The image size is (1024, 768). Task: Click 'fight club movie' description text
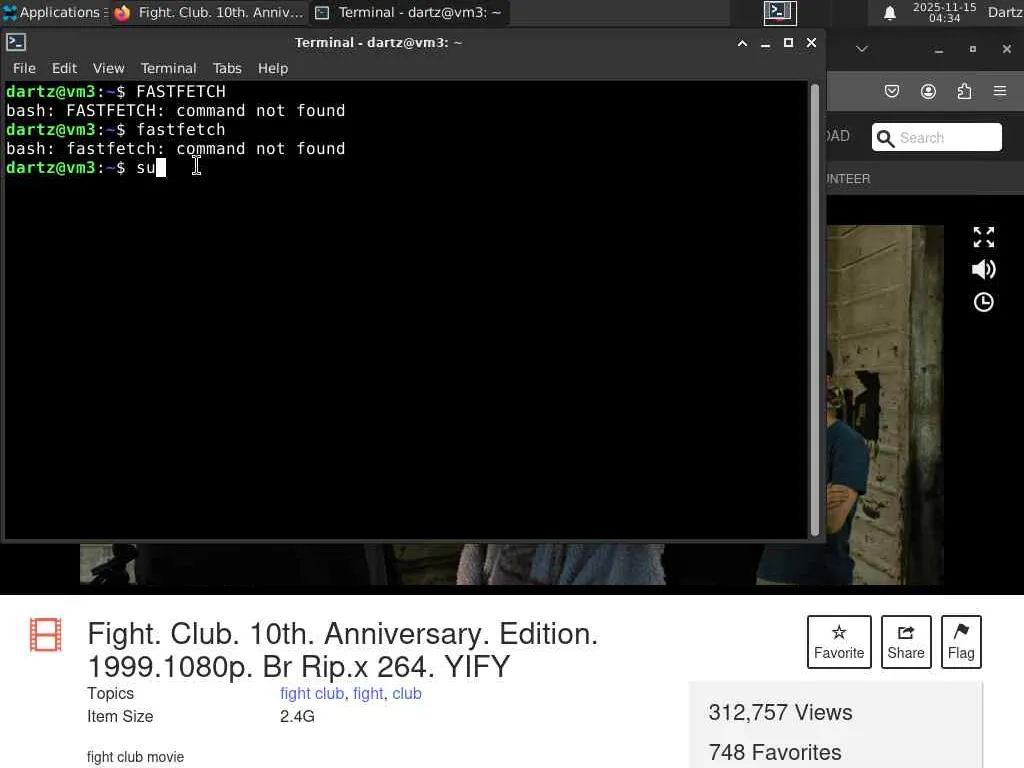pos(135,757)
